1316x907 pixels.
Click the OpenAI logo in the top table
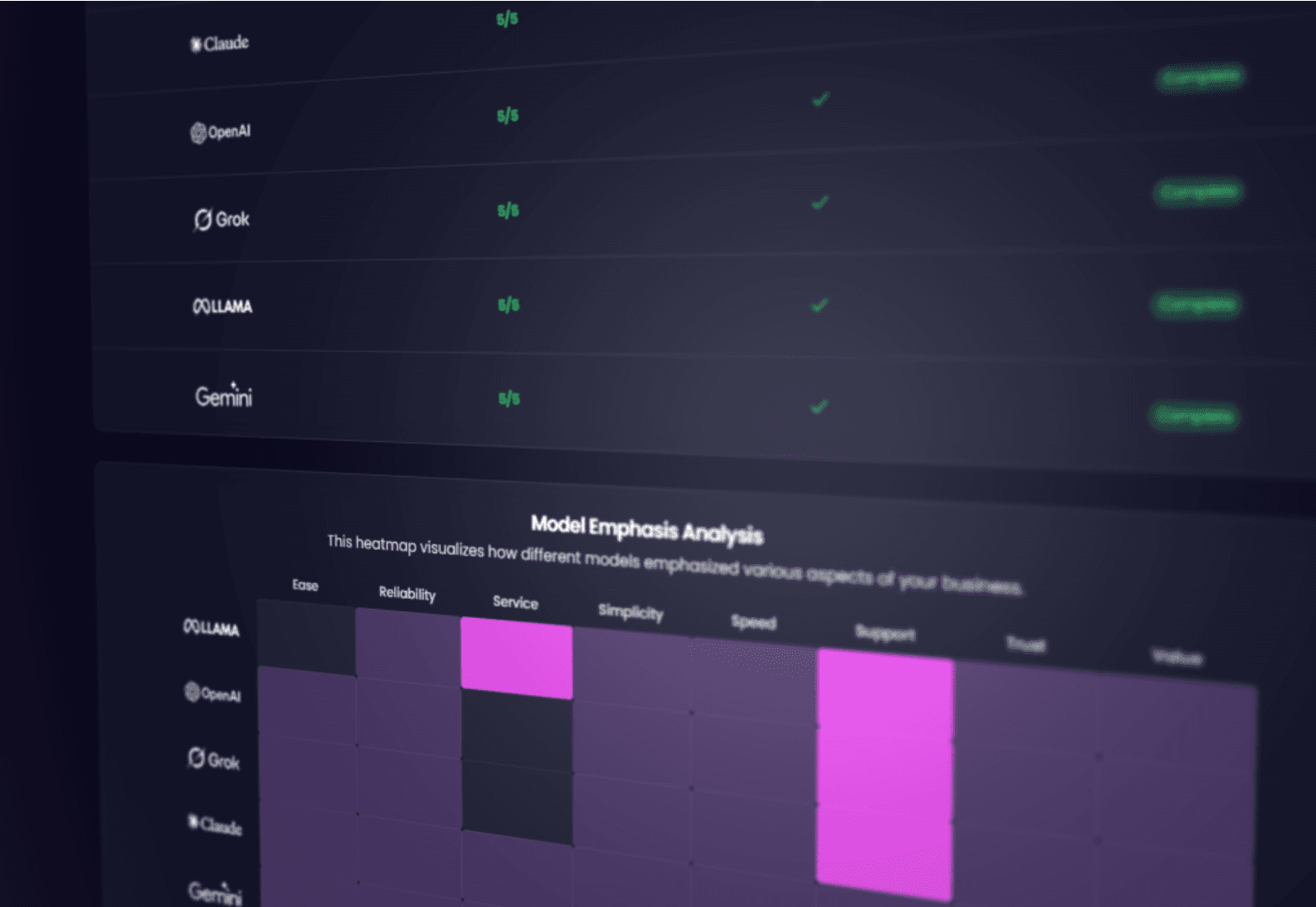point(221,132)
